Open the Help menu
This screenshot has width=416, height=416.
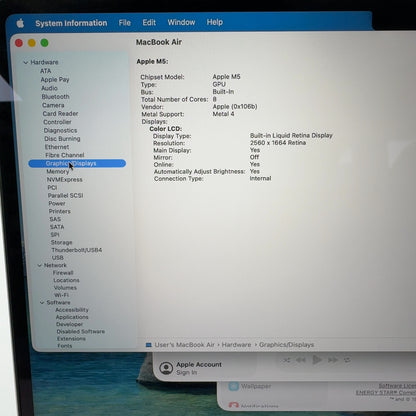point(215,22)
